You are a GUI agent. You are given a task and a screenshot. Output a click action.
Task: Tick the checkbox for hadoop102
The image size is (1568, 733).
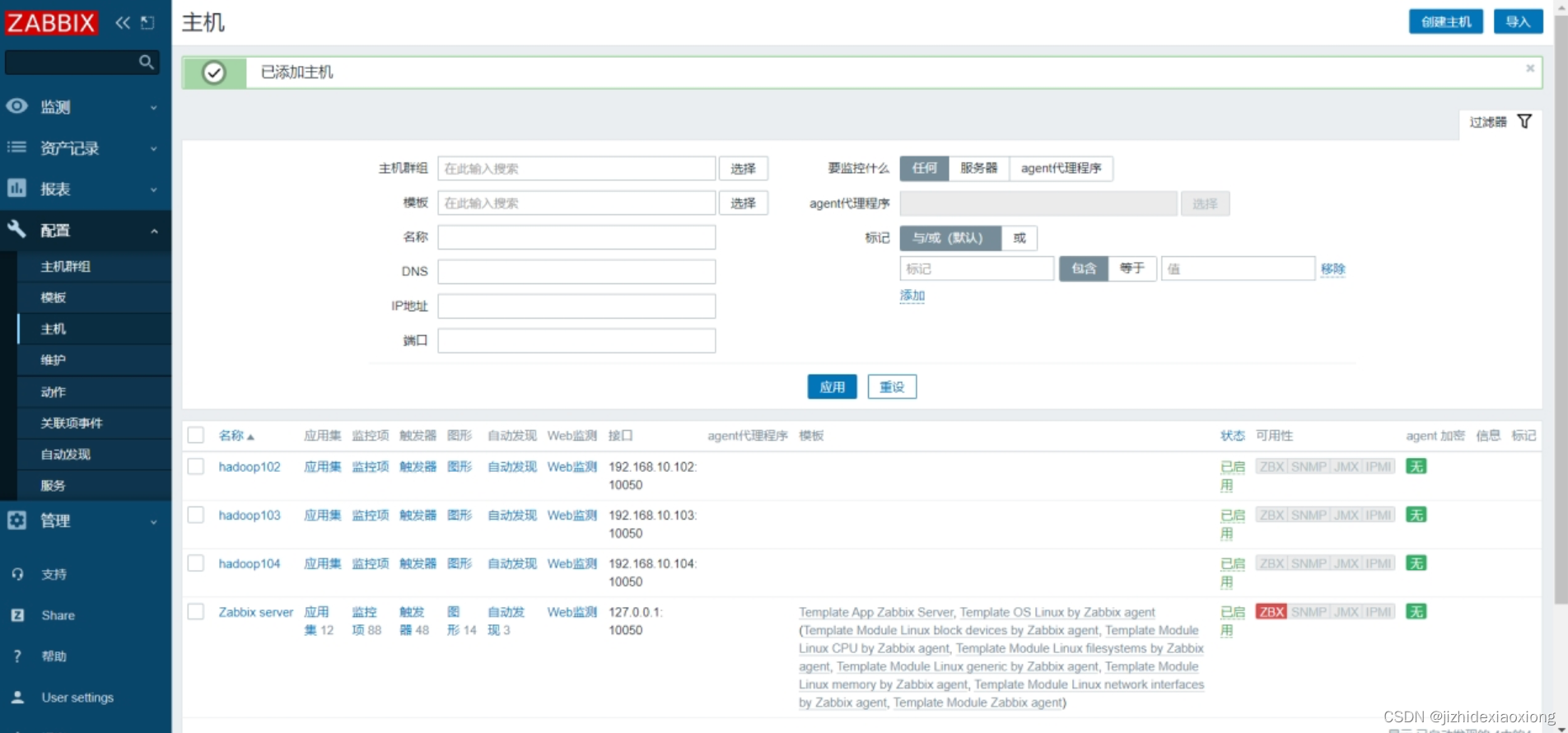[x=196, y=466]
